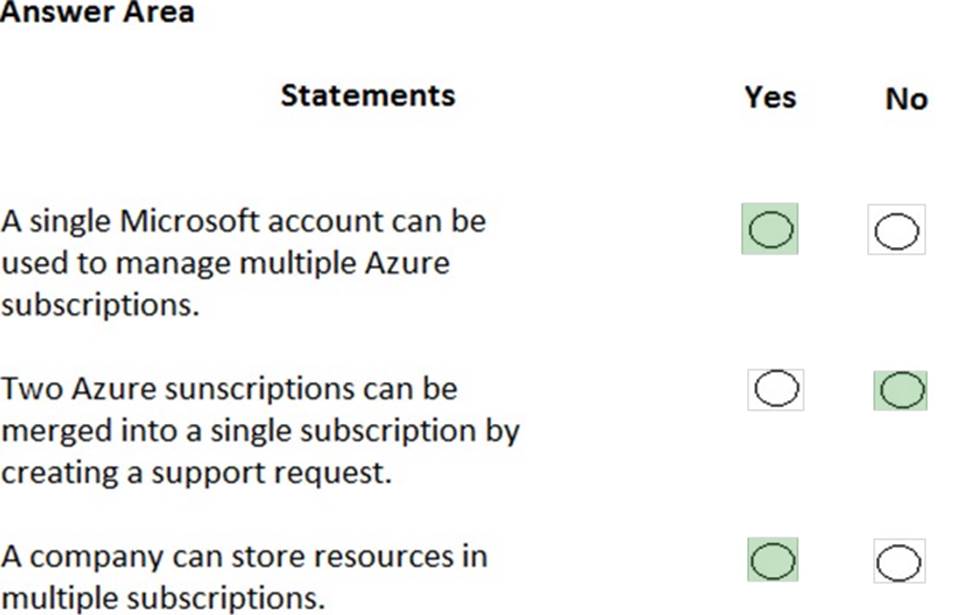Select No for the single Microsoft account statement

tap(896, 231)
